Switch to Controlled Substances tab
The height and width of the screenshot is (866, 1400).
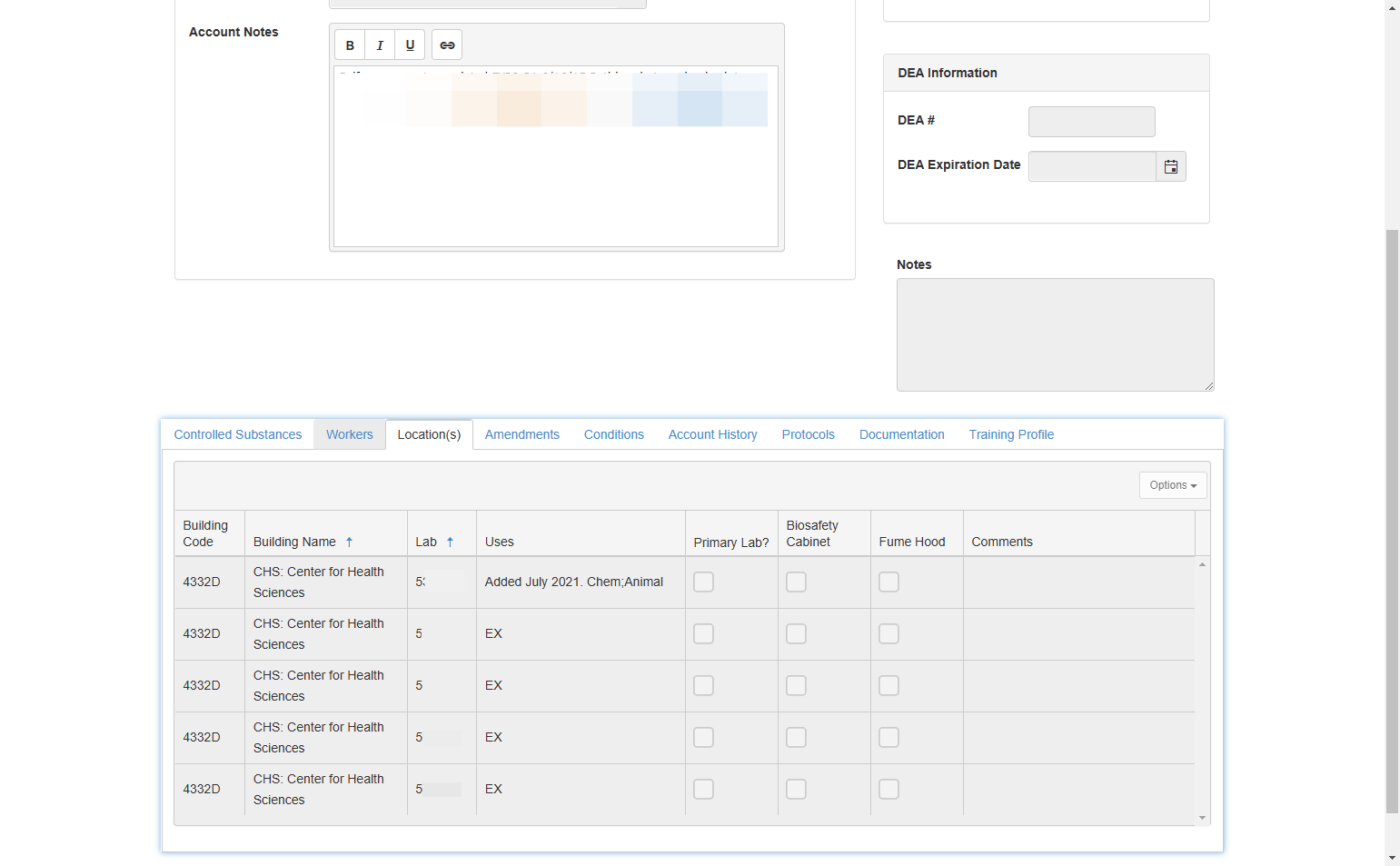pos(238,434)
